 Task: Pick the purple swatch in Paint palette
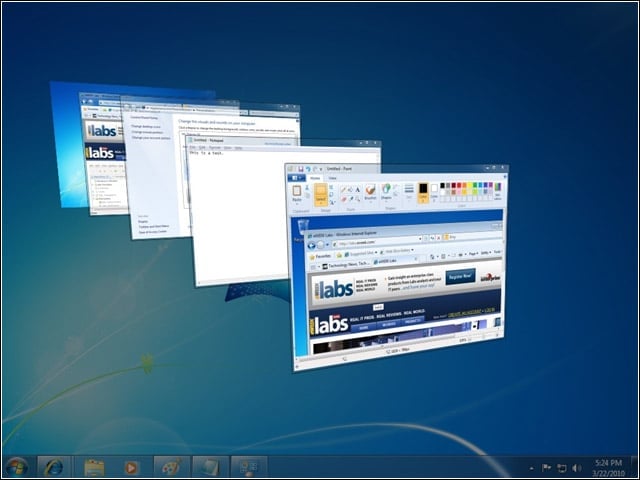pyautogui.click(x=491, y=185)
